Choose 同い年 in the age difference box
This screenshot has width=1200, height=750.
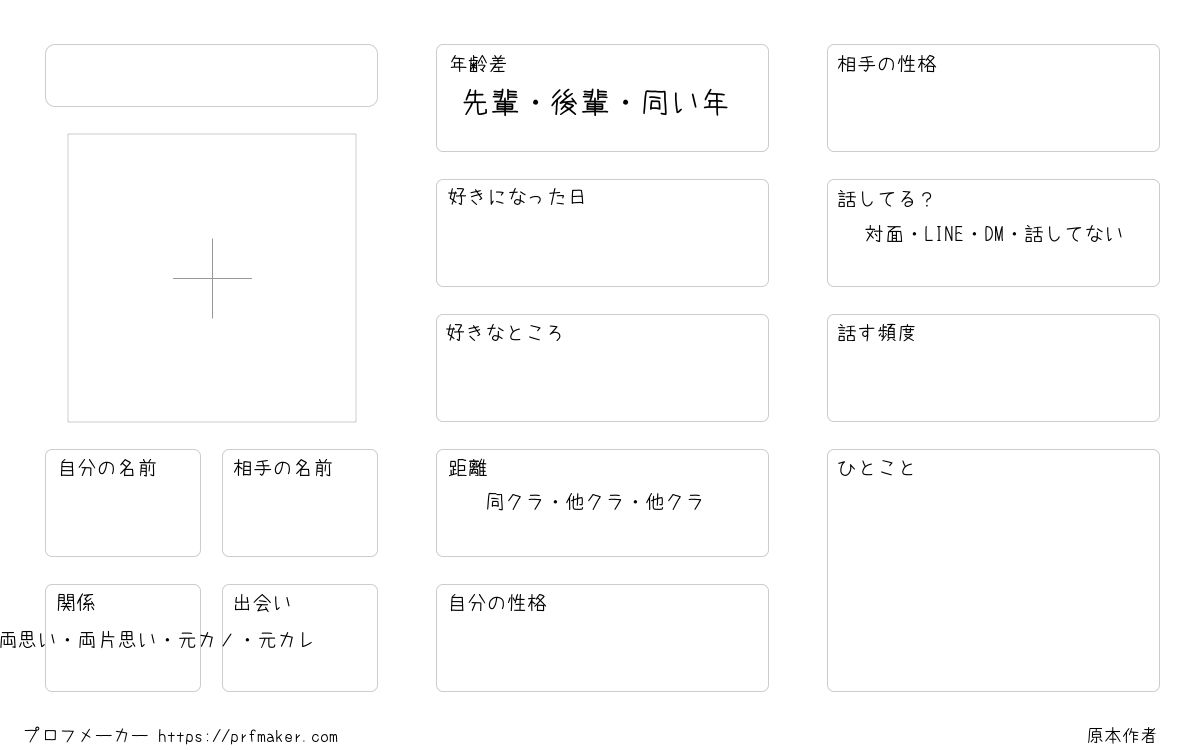click(x=685, y=103)
